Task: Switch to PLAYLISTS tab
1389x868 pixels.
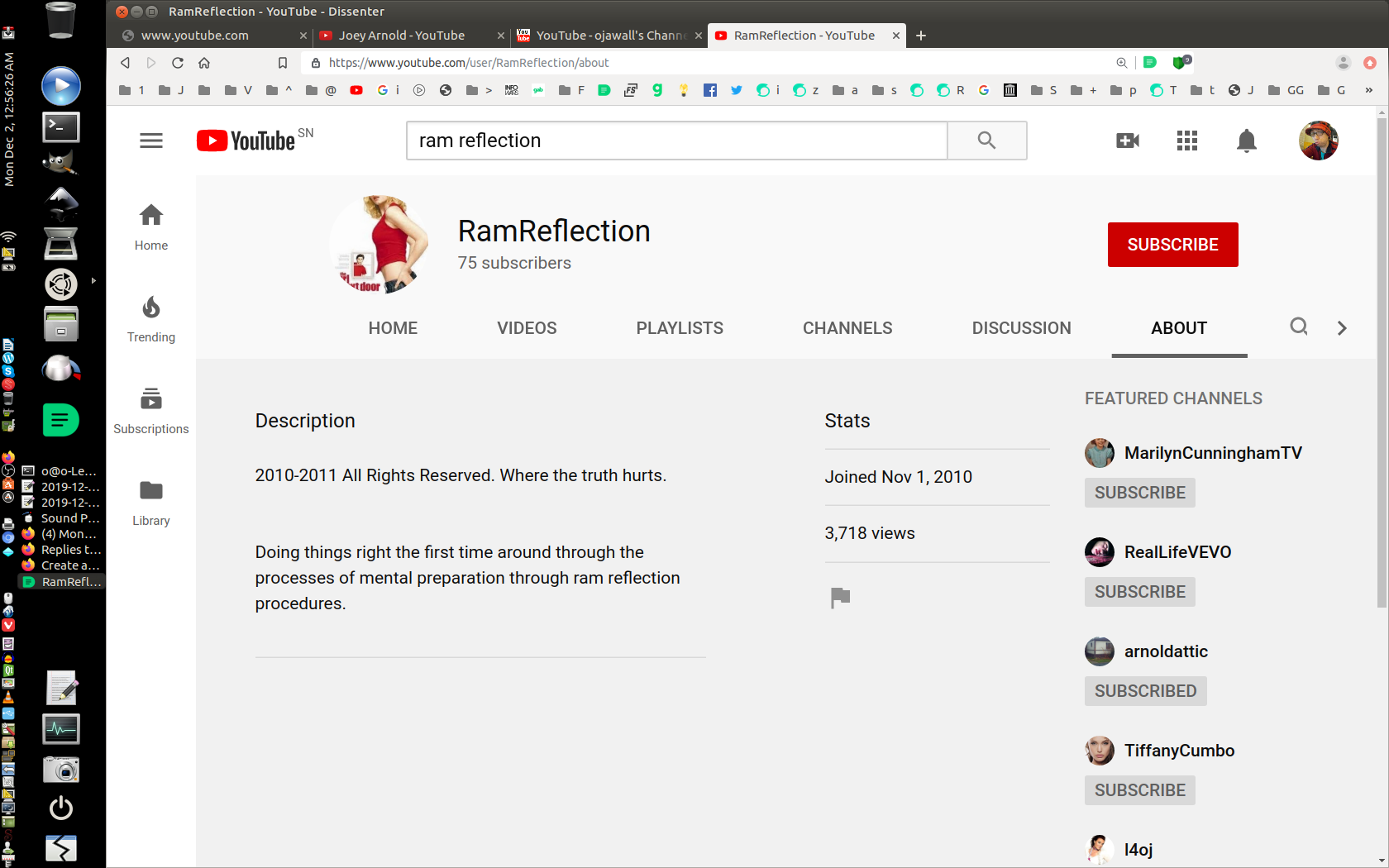Action: click(x=680, y=328)
